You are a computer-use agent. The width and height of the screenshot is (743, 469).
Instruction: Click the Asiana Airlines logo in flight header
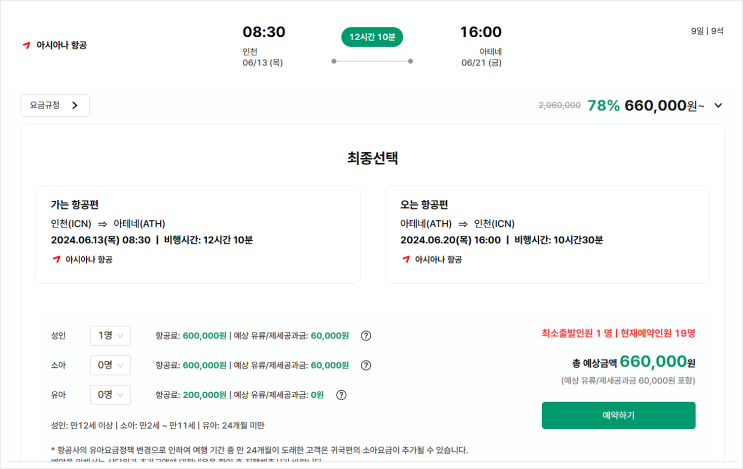pyautogui.click(x=27, y=45)
